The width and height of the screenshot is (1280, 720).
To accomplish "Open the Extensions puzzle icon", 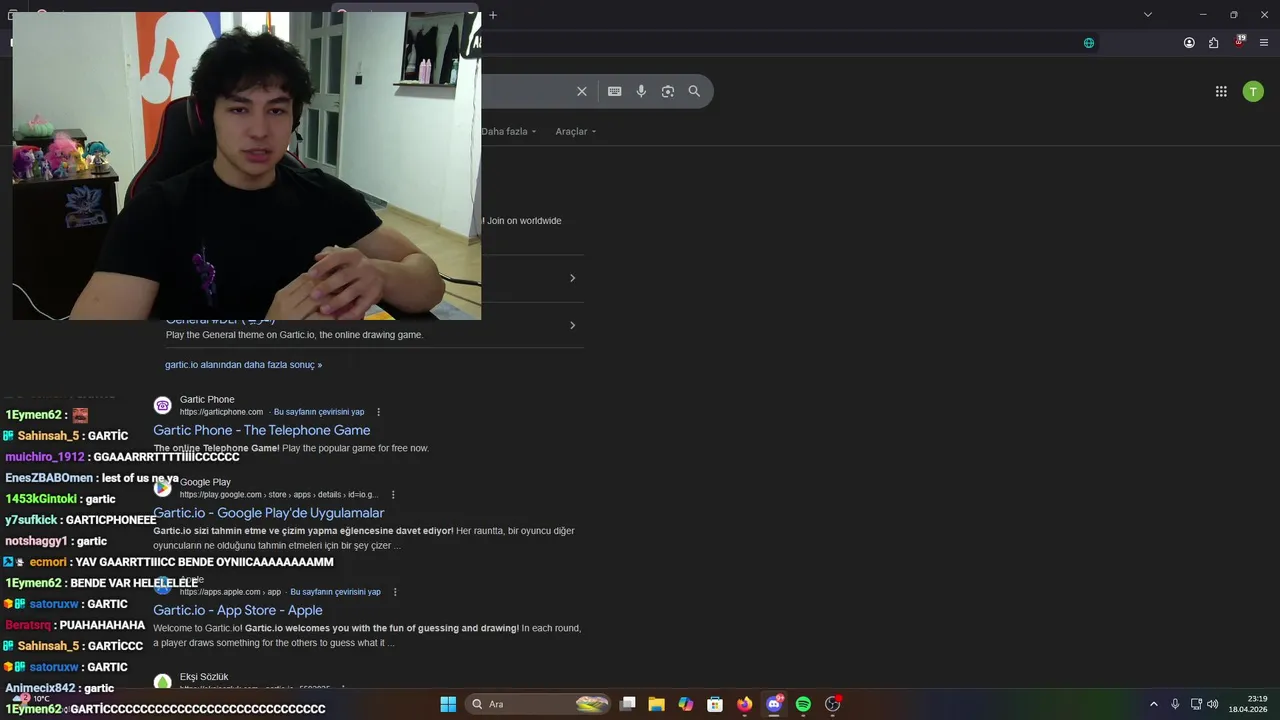I will pyautogui.click(x=1213, y=43).
